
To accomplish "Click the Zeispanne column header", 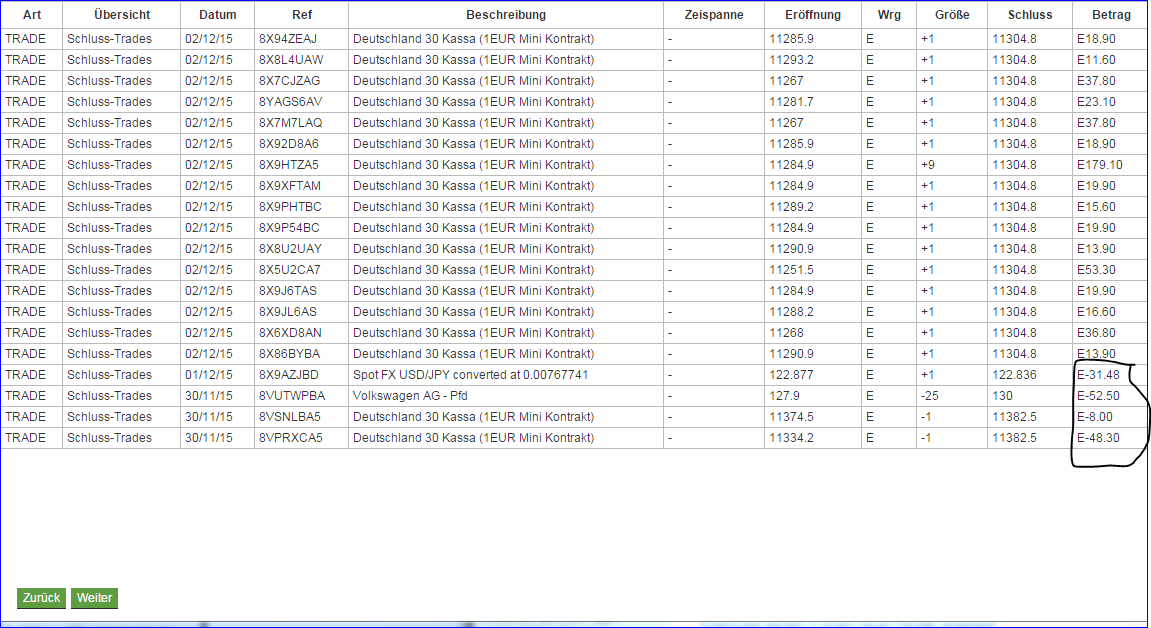I will tap(713, 15).
